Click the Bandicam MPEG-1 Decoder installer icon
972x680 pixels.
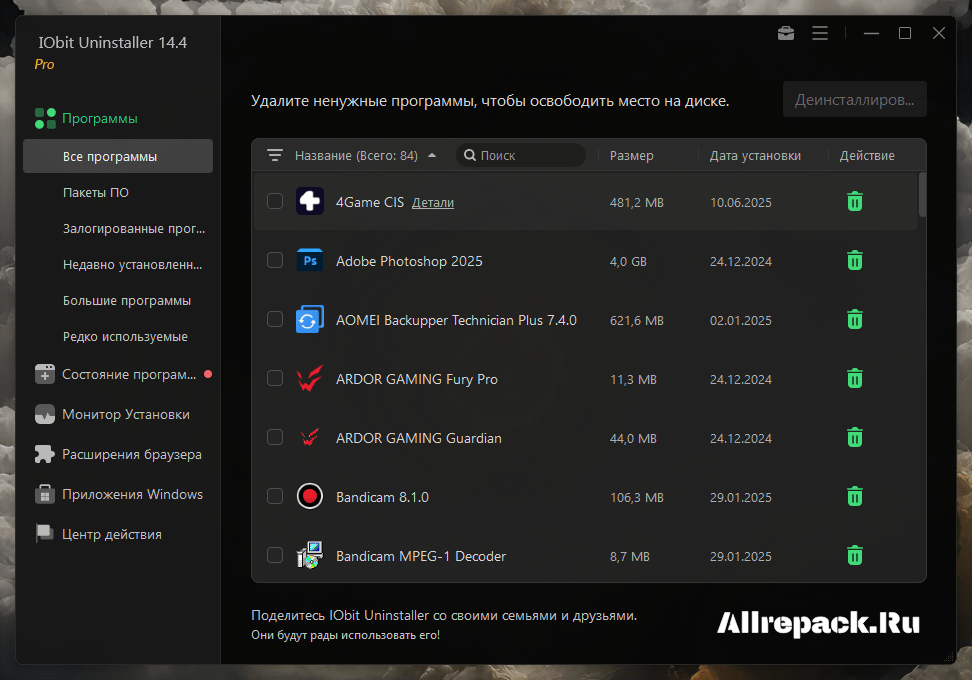[x=309, y=555]
